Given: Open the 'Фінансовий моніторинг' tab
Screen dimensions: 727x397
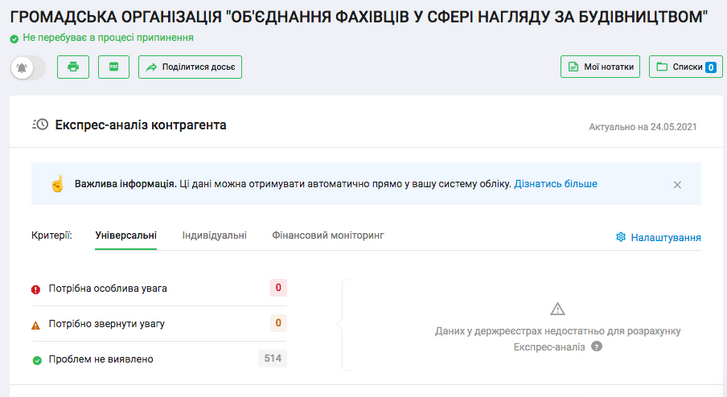Looking at the screenshot, I should [x=328, y=236].
